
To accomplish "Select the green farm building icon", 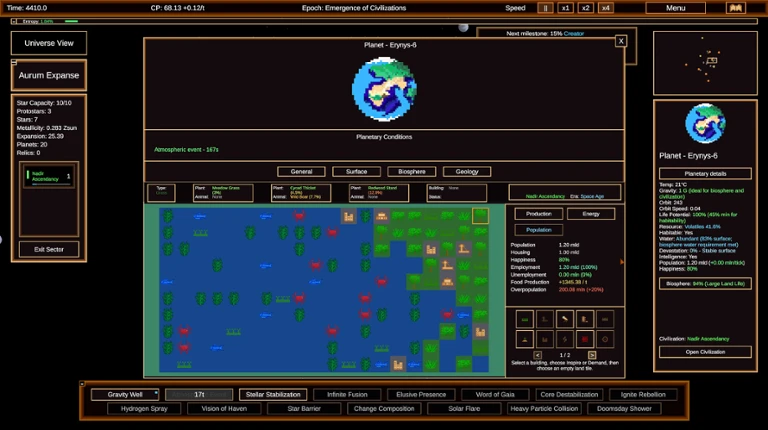I will pos(525,319).
